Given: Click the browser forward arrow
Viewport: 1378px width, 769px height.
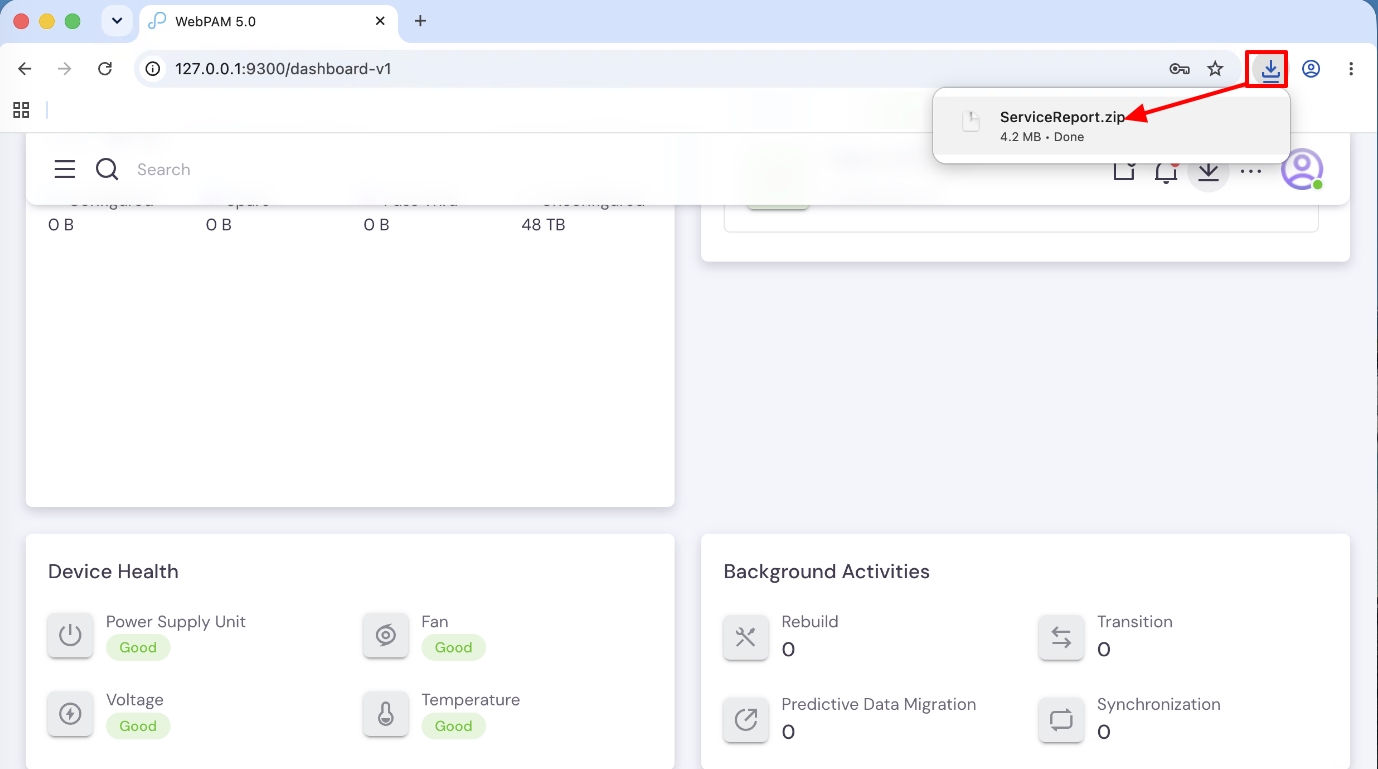Looking at the screenshot, I should point(65,69).
